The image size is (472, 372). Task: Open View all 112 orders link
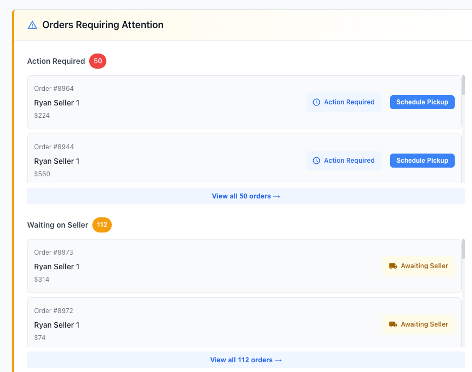coord(246,360)
